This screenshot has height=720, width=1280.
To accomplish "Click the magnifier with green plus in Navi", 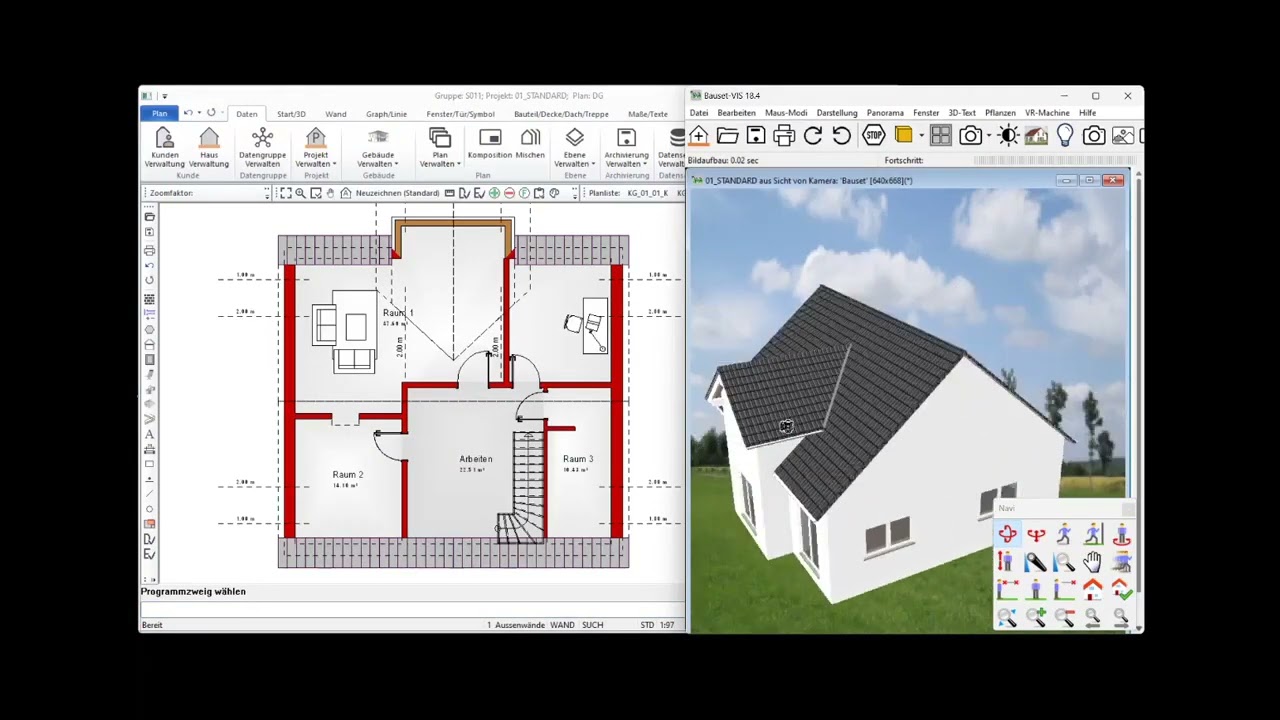I will pos(1036,618).
